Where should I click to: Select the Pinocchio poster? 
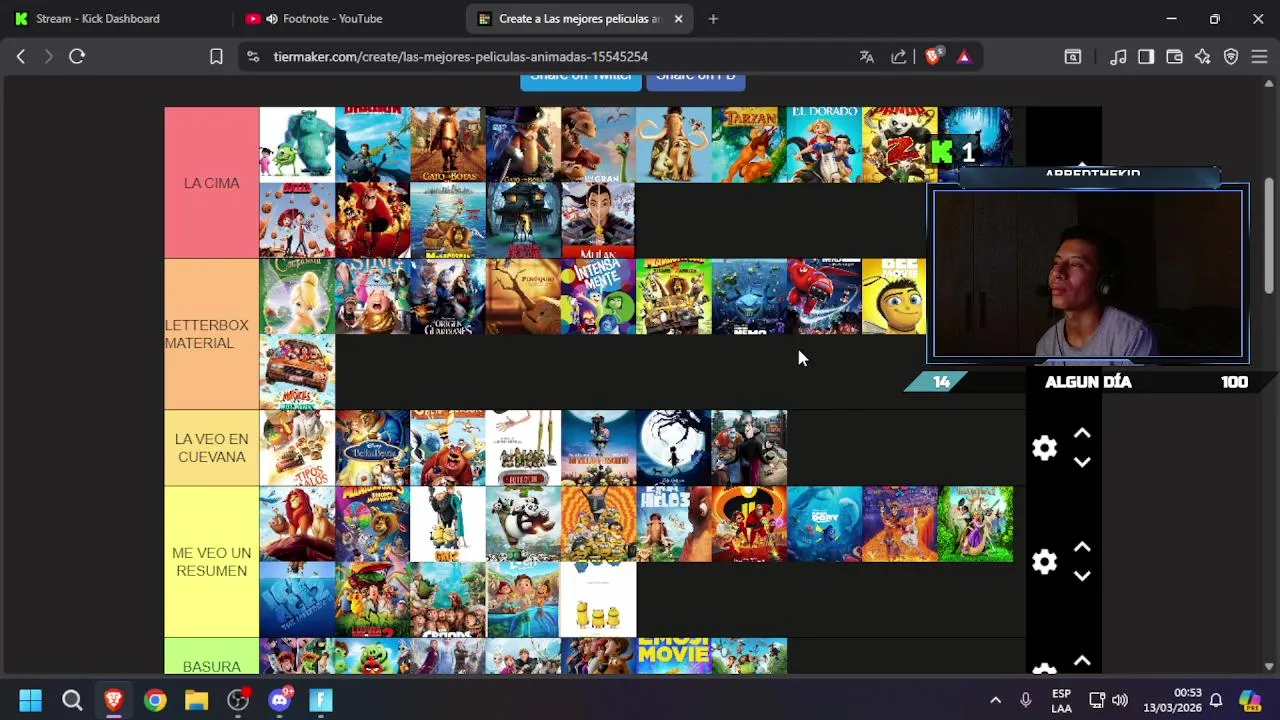coord(523,296)
